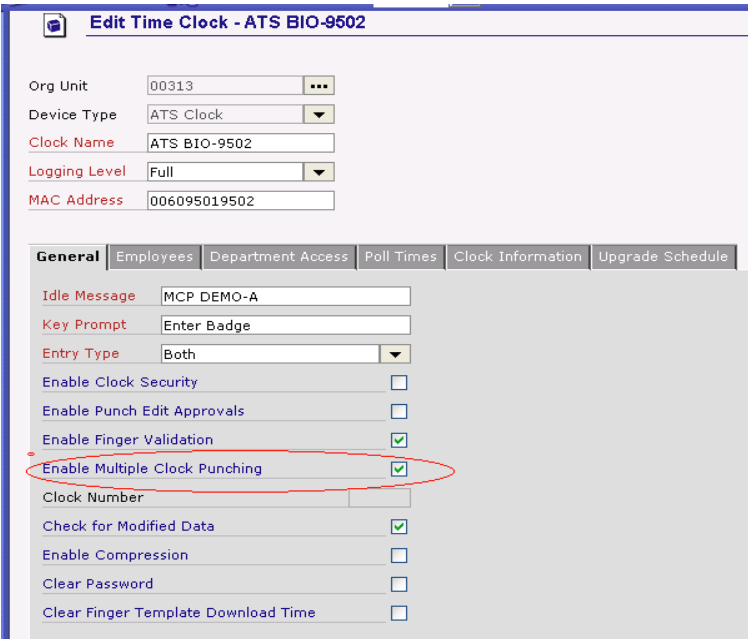
Task: Toggle the Clear Password checkbox
Action: [x=399, y=584]
